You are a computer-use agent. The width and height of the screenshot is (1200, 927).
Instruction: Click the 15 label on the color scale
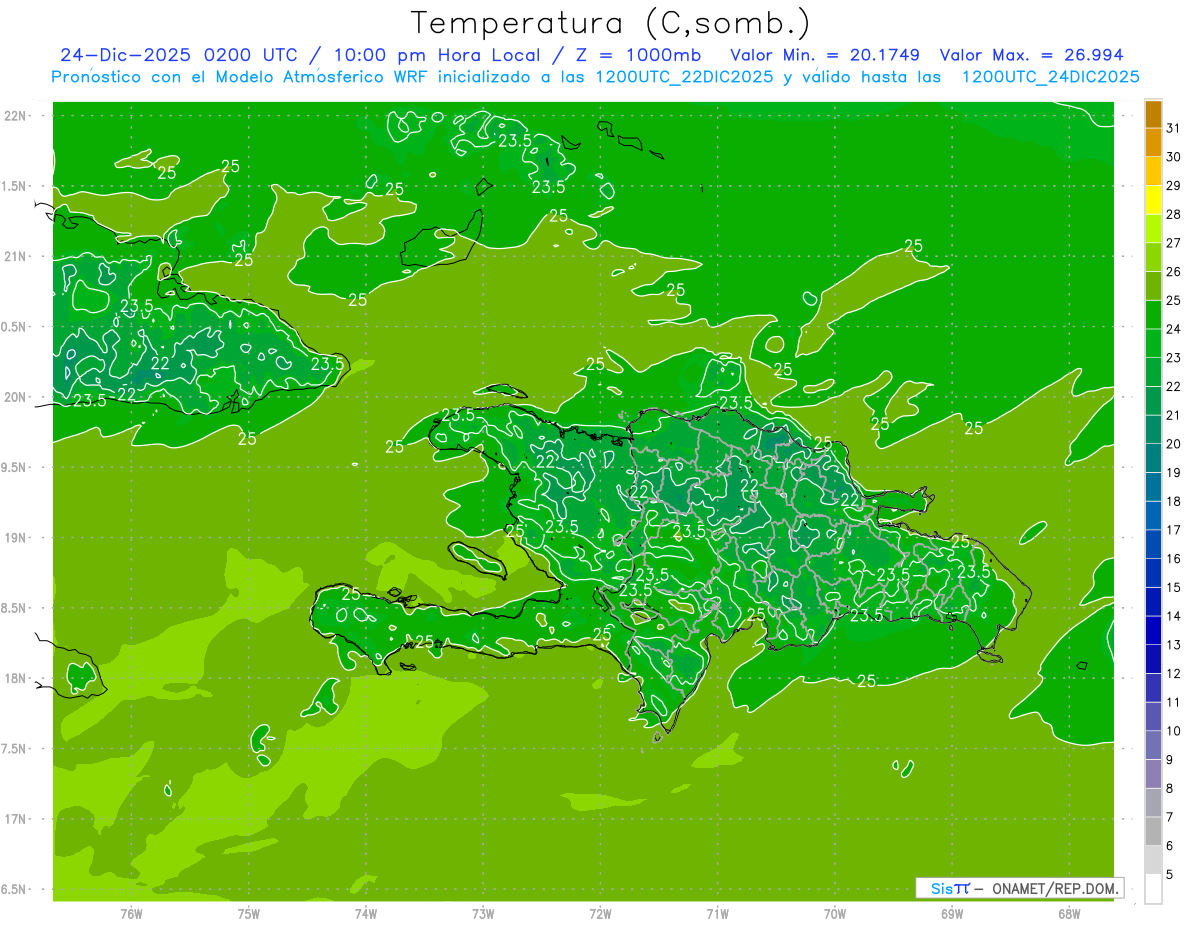[x=1174, y=587]
